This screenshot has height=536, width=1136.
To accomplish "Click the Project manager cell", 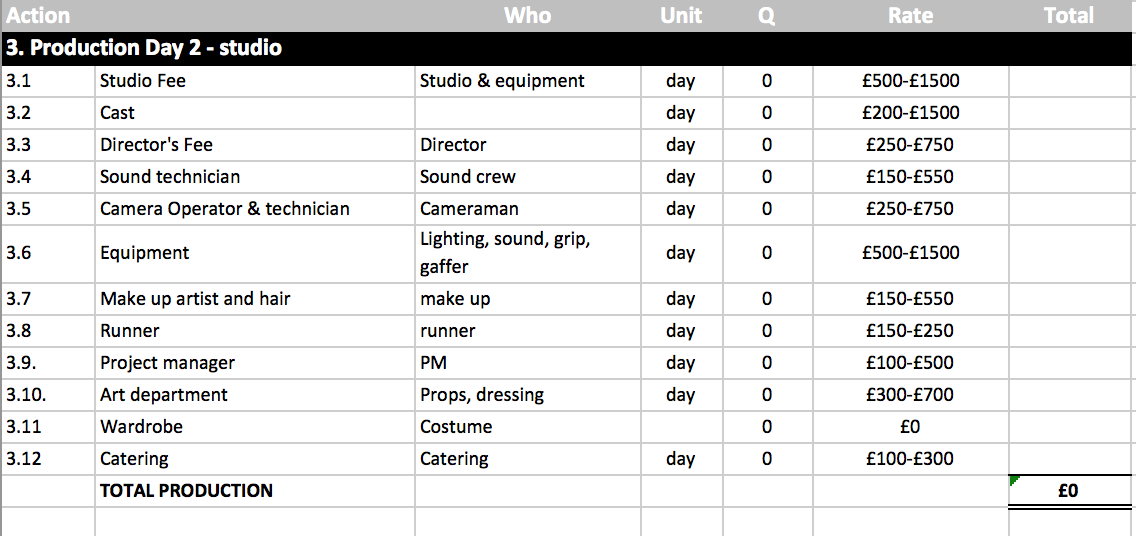I will click(255, 363).
